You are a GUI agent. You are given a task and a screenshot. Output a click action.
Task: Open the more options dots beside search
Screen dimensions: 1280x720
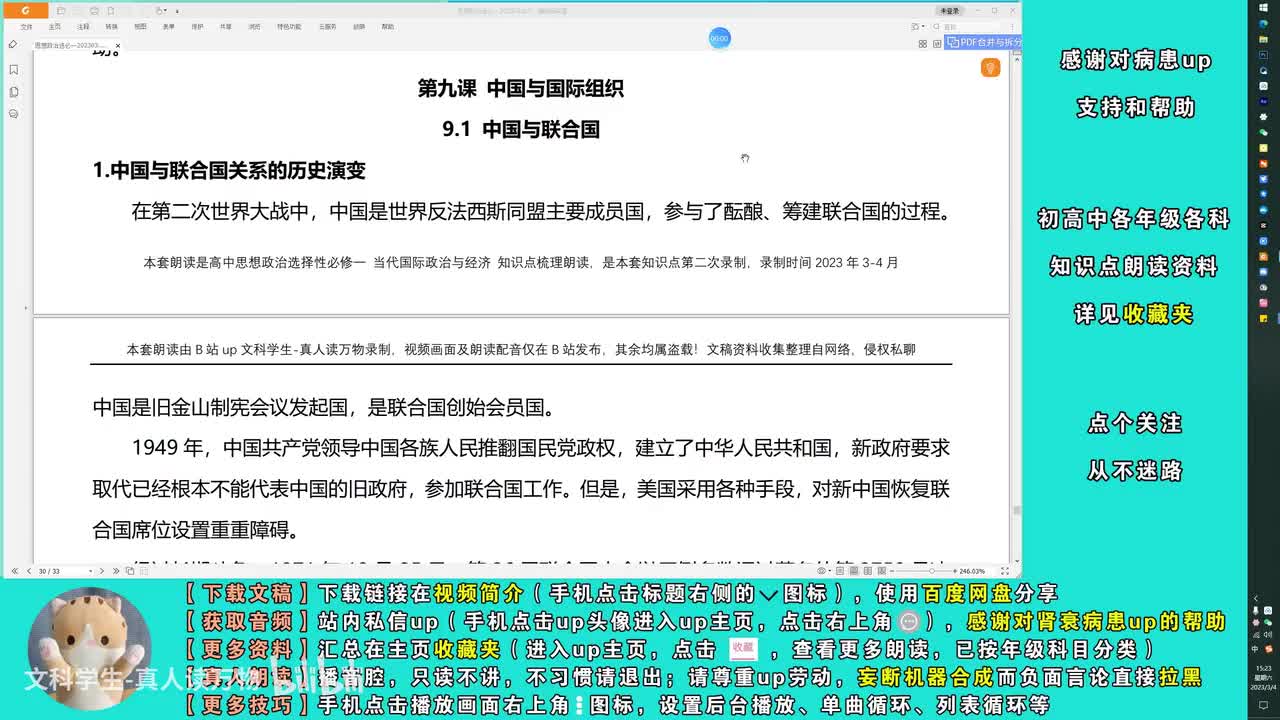[x=1012, y=27]
